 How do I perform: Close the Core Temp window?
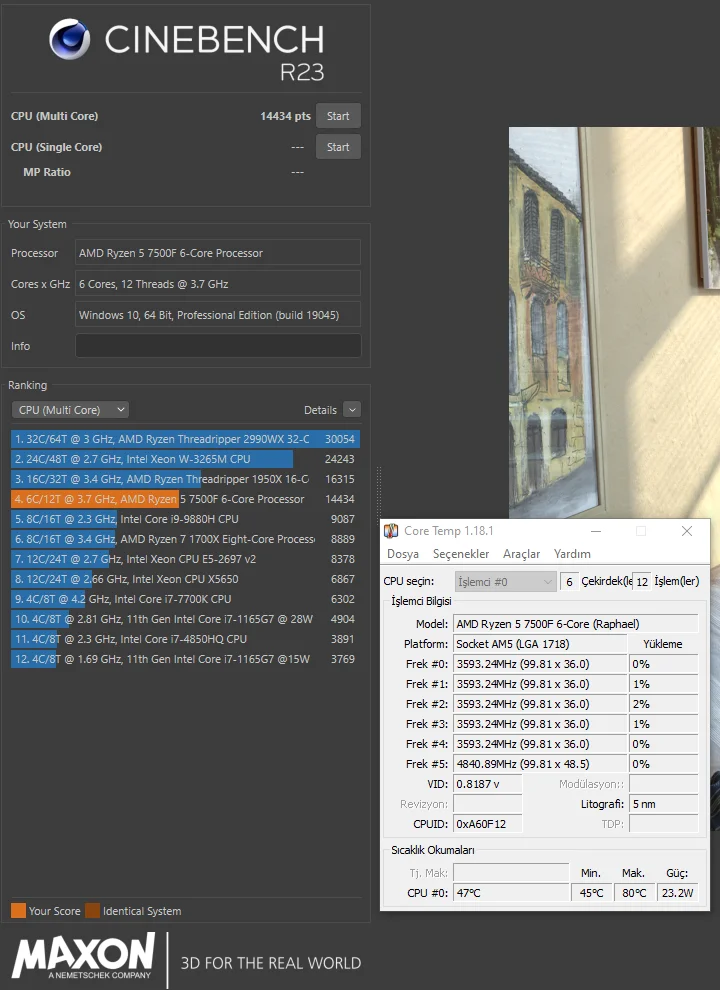pyautogui.click(x=687, y=531)
